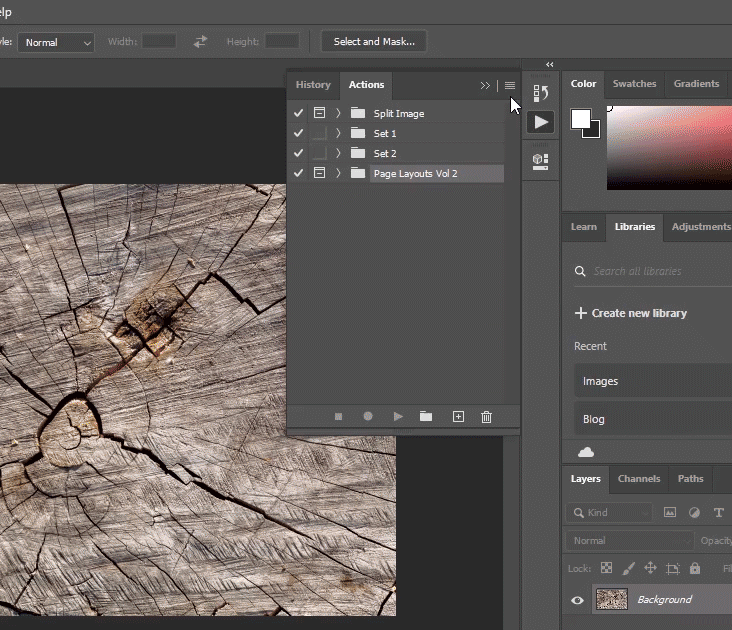Toggle dialog box for Set 1
732x630 pixels.
pyautogui.click(x=319, y=133)
